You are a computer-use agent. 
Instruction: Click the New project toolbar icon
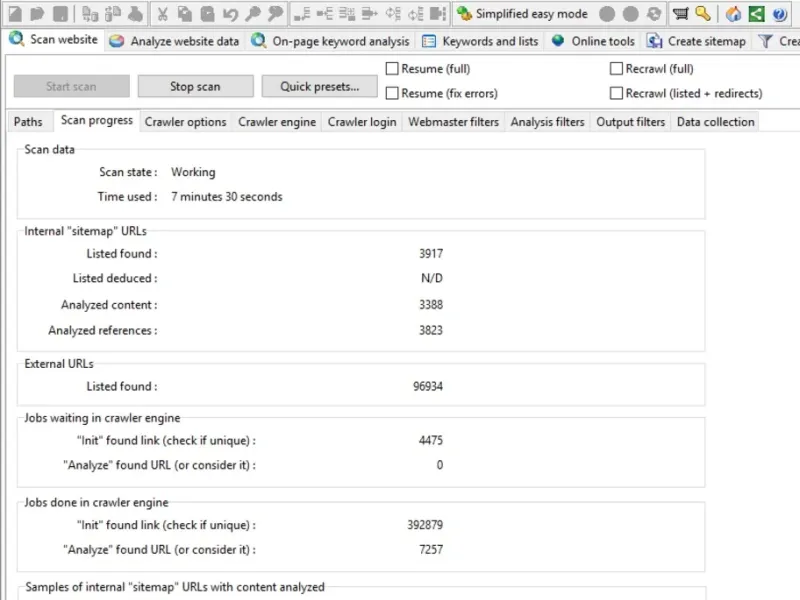click(x=15, y=14)
